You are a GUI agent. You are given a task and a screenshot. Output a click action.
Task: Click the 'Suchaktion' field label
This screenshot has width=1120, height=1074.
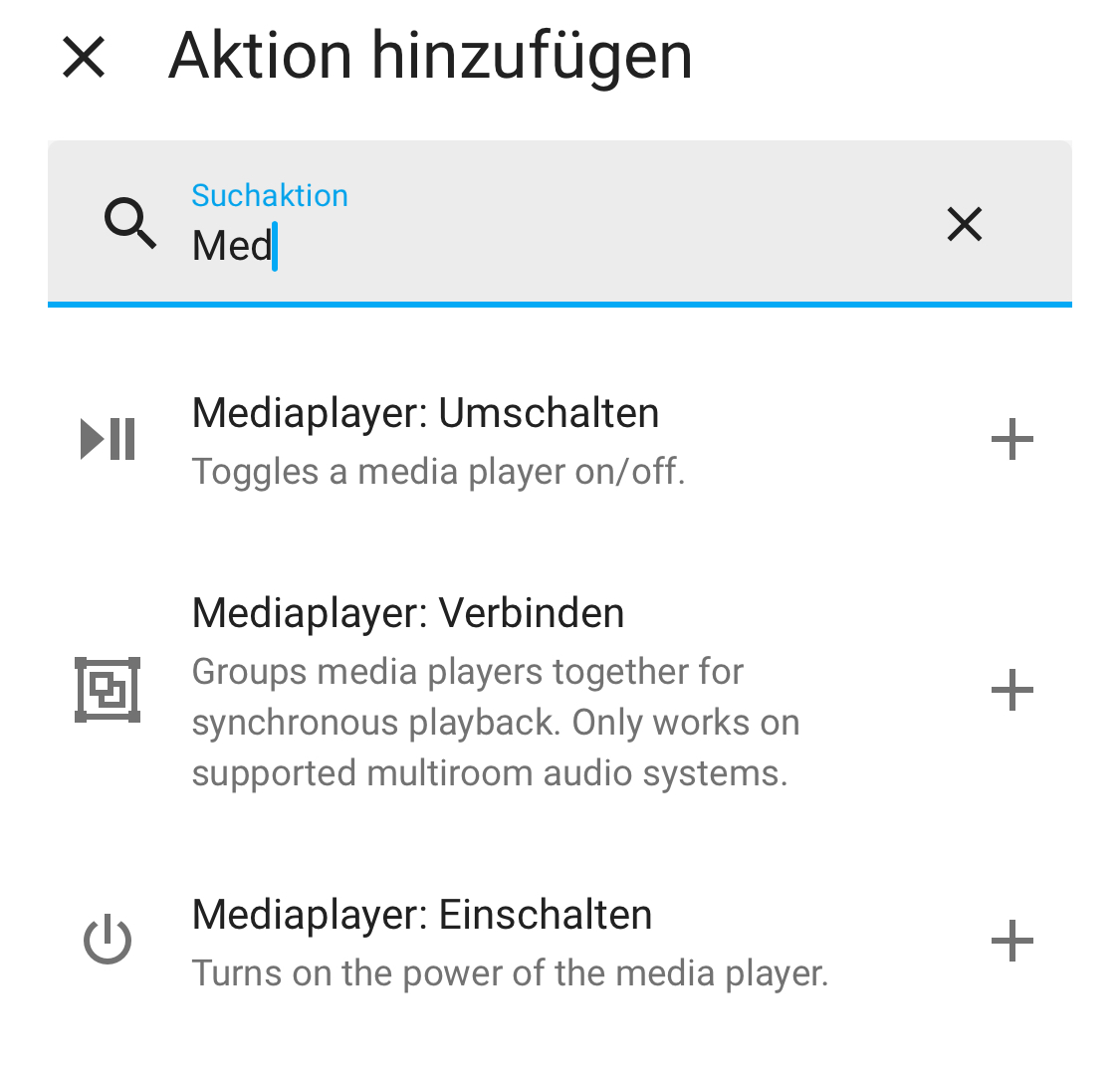tap(270, 195)
